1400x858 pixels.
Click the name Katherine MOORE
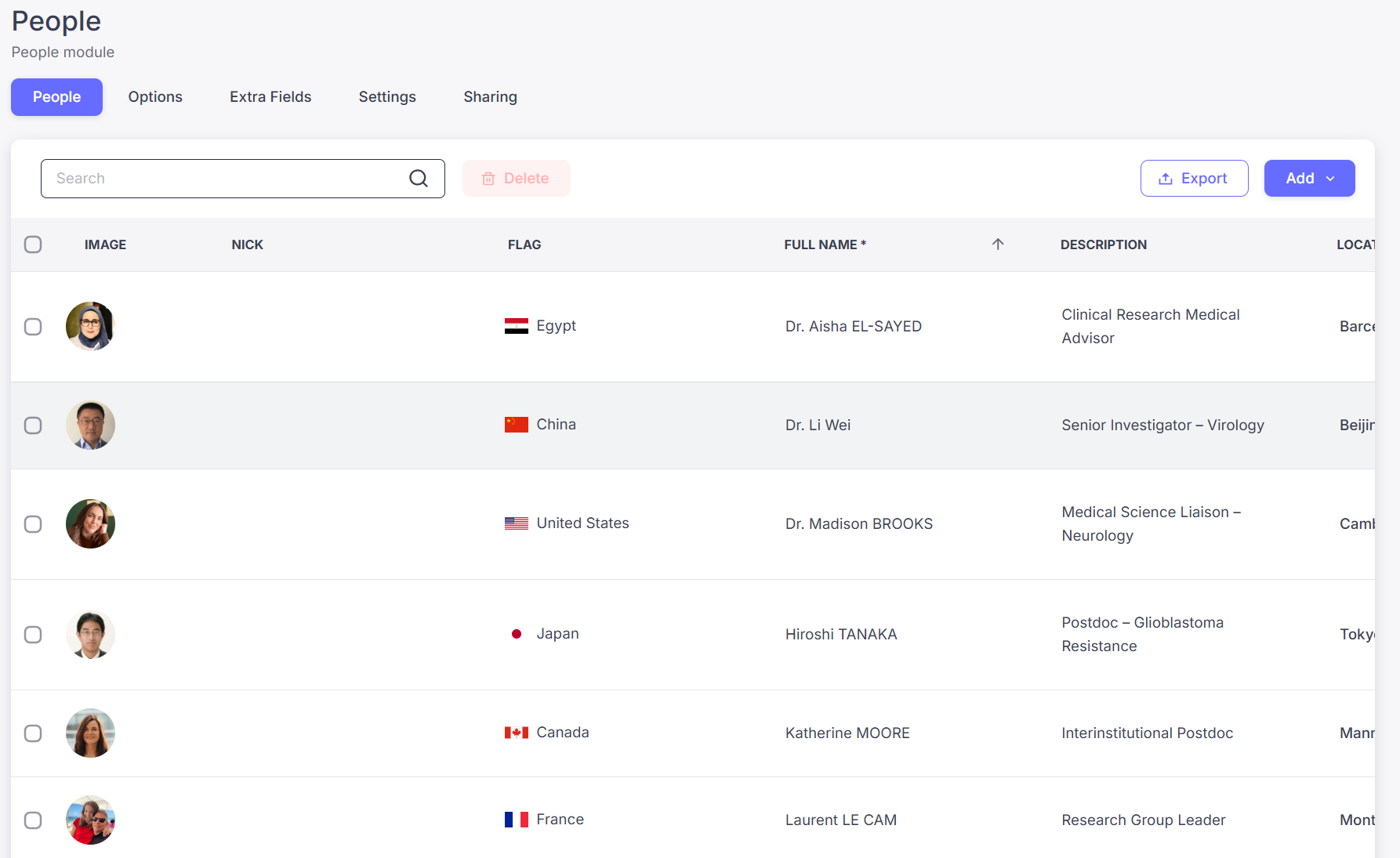(847, 733)
